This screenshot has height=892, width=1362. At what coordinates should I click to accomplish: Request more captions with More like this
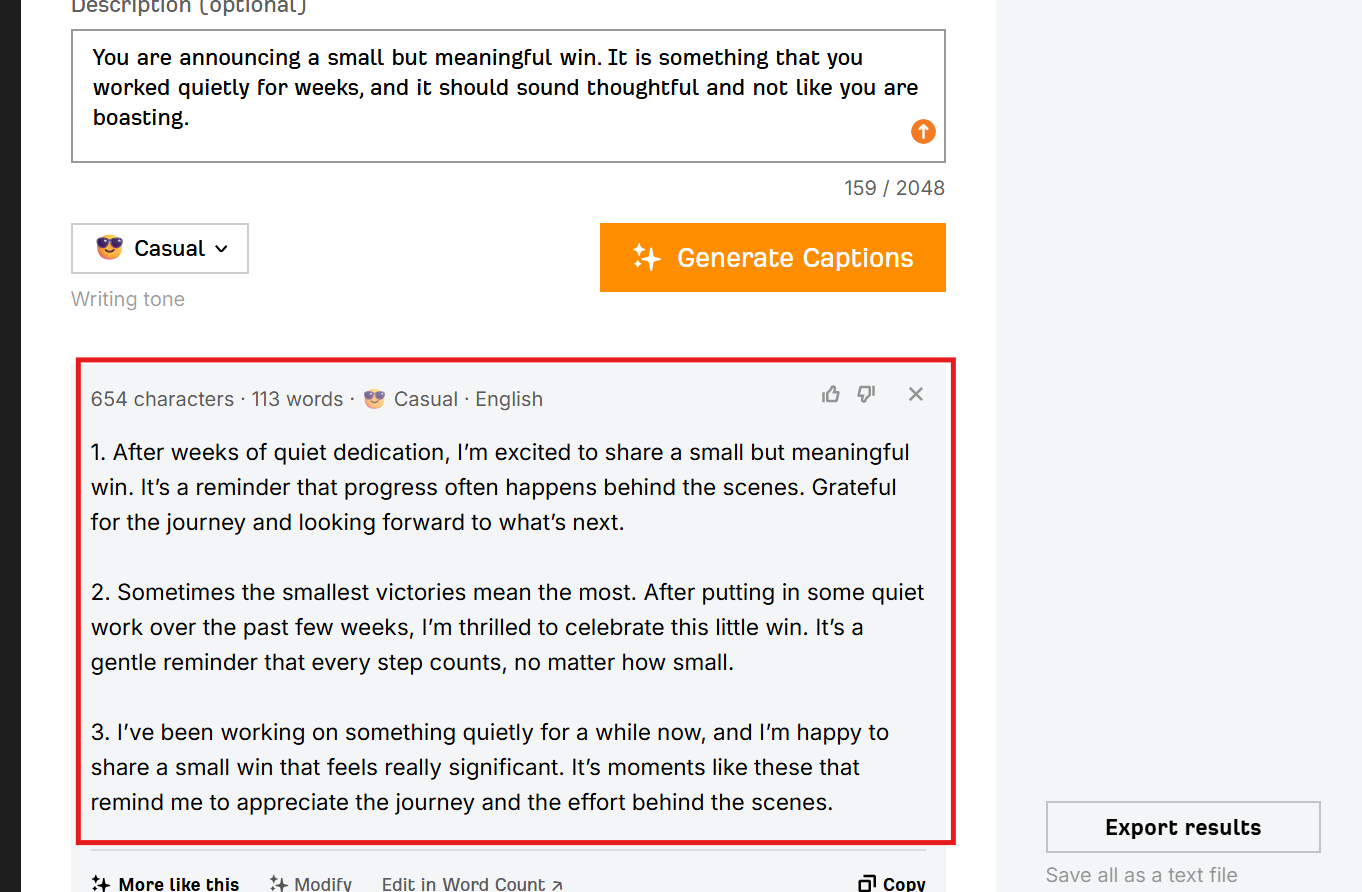[165, 883]
